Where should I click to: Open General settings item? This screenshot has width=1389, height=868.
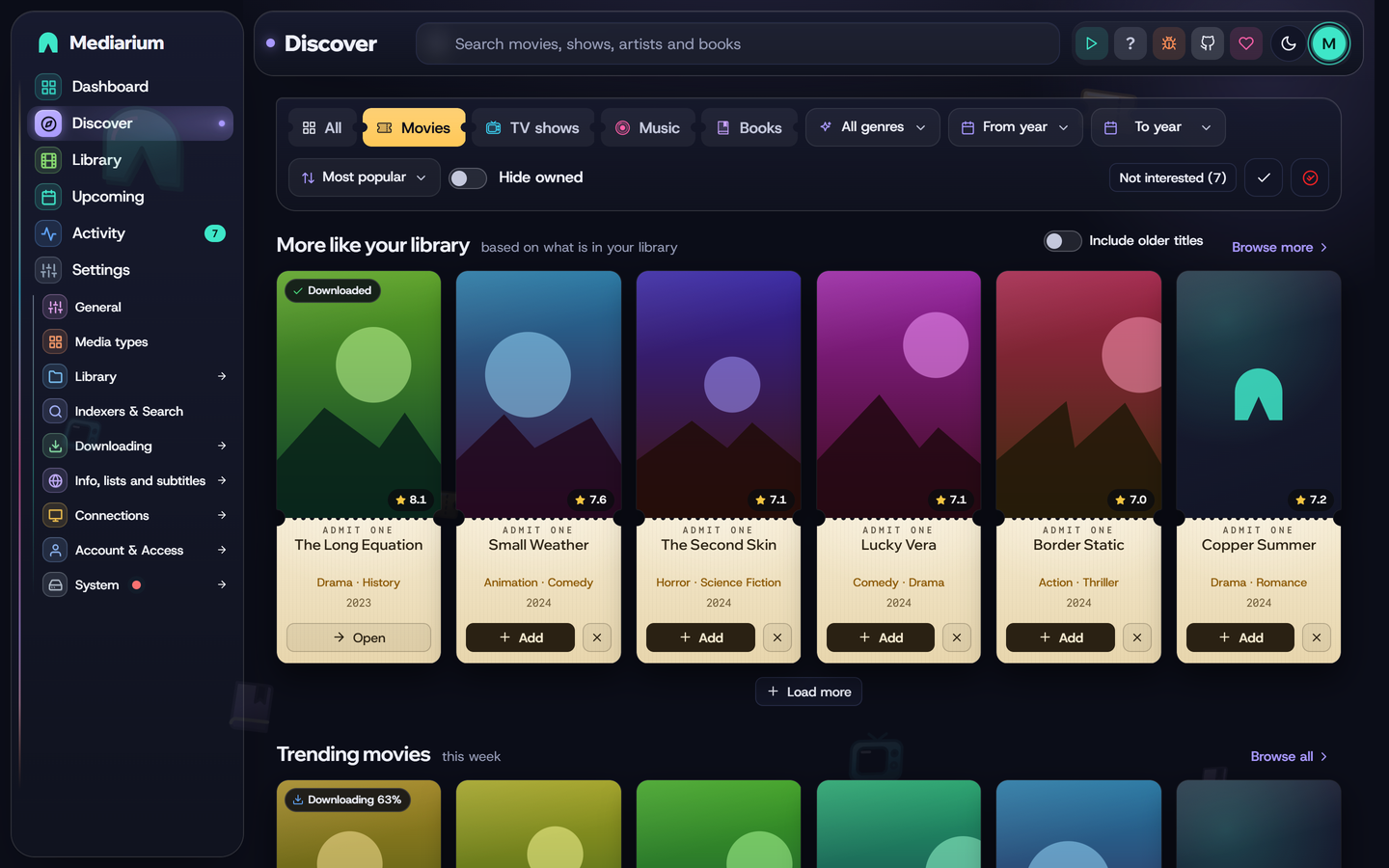135,308
